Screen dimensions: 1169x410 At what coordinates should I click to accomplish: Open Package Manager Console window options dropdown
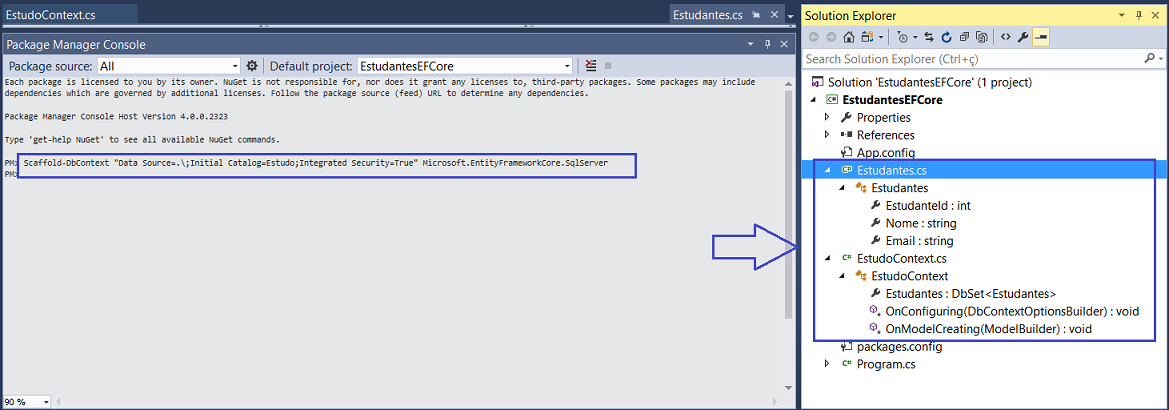tap(752, 45)
